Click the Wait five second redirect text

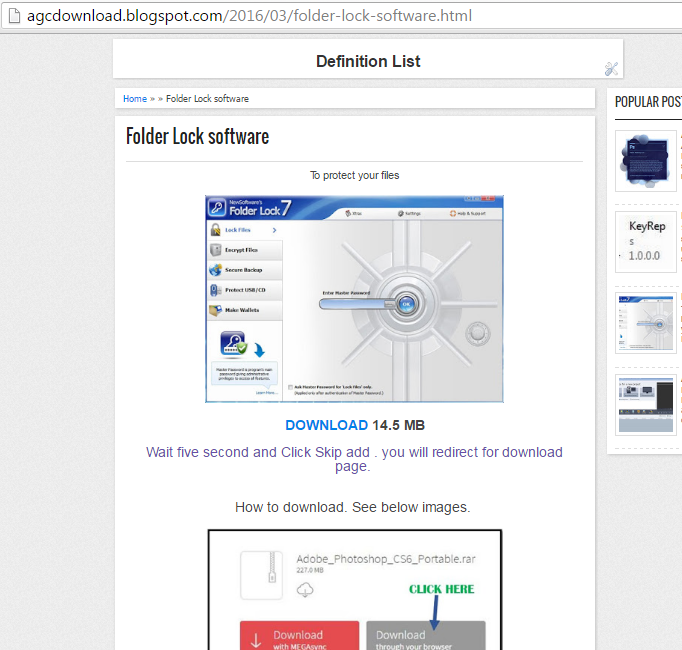[x=354, y=459]
